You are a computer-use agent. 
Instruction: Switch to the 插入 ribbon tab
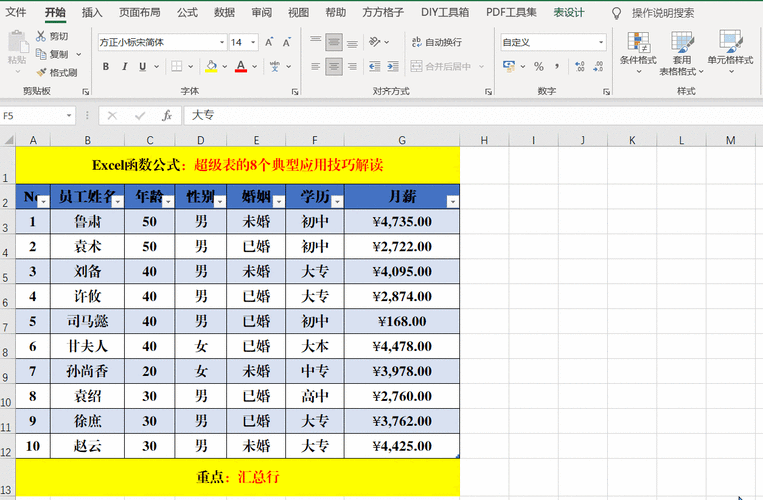(x=92, y=12)
